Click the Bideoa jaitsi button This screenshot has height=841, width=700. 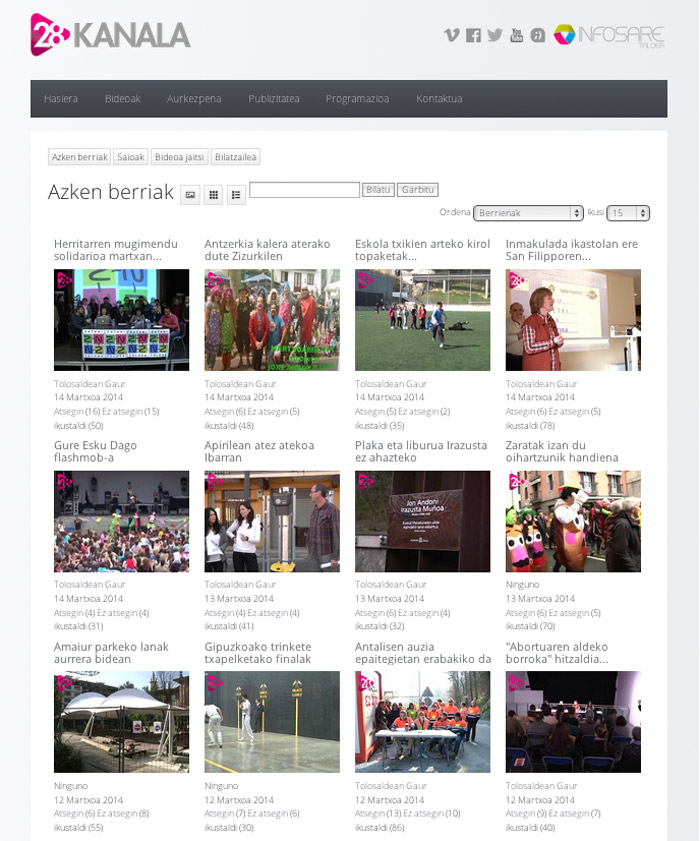(179, 157)
